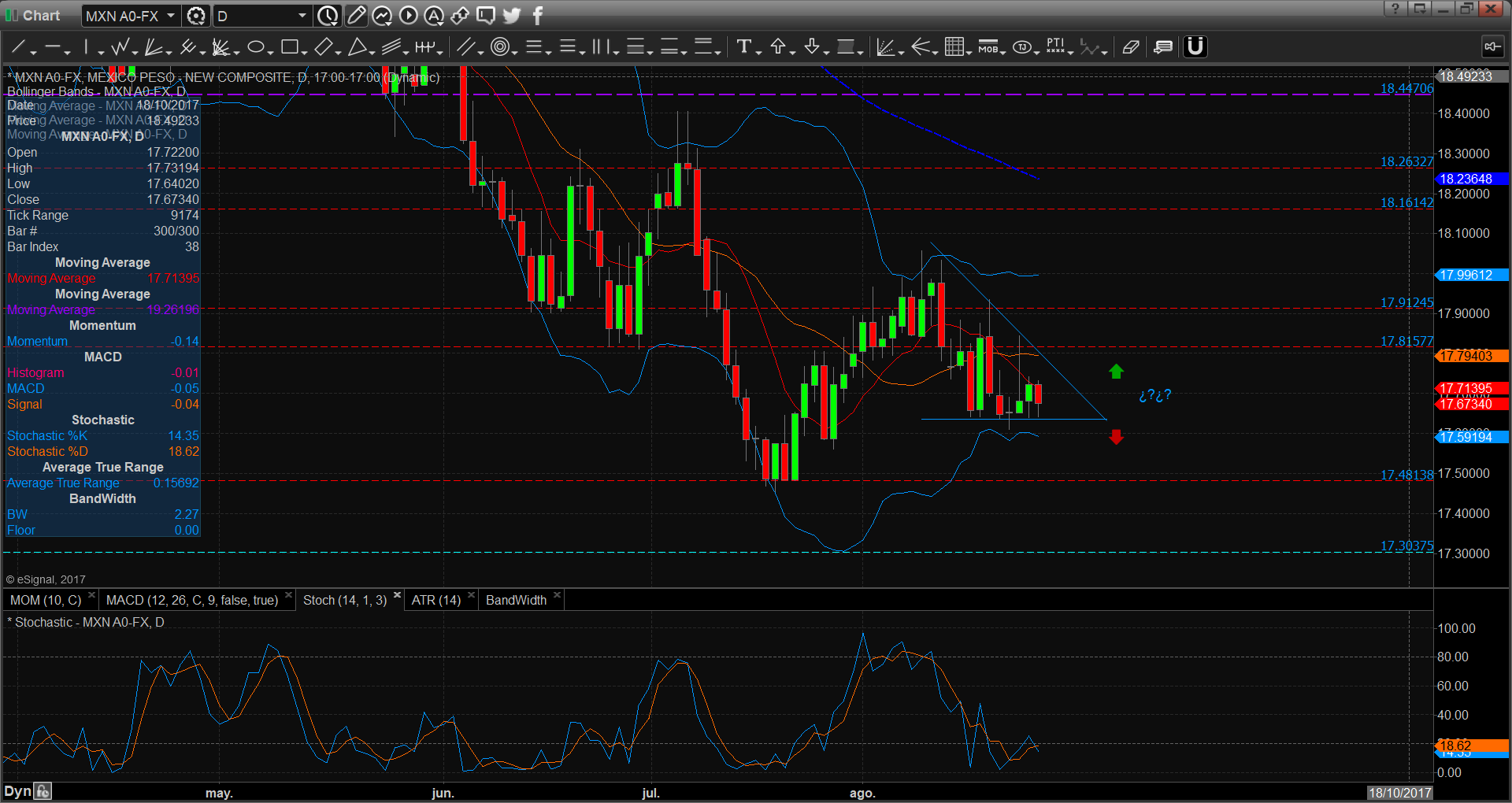This screenshot has width=1512, height=803.
Task: Select the down arrow marker tool
Action: [812, 47]
